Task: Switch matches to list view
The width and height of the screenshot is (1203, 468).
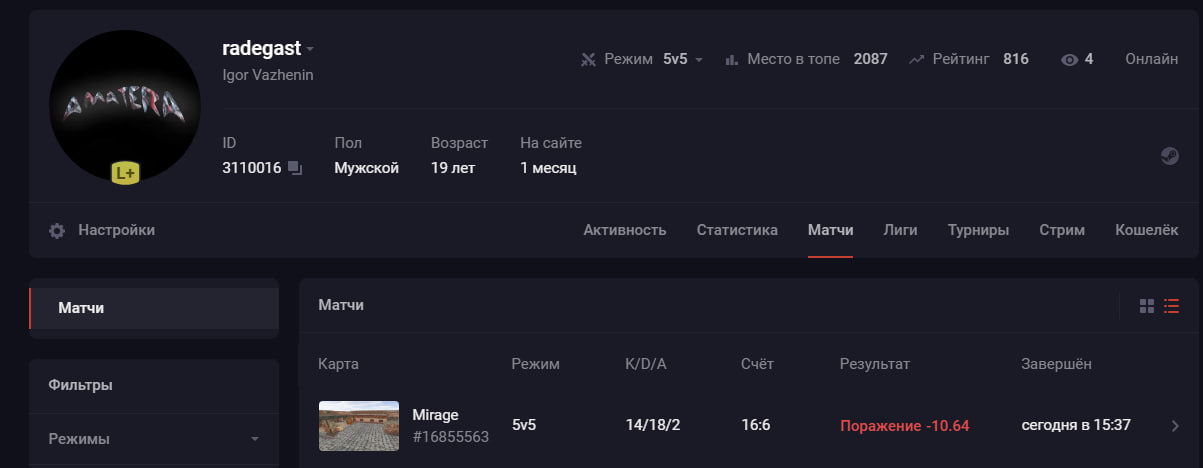Action: (1172, 306)
